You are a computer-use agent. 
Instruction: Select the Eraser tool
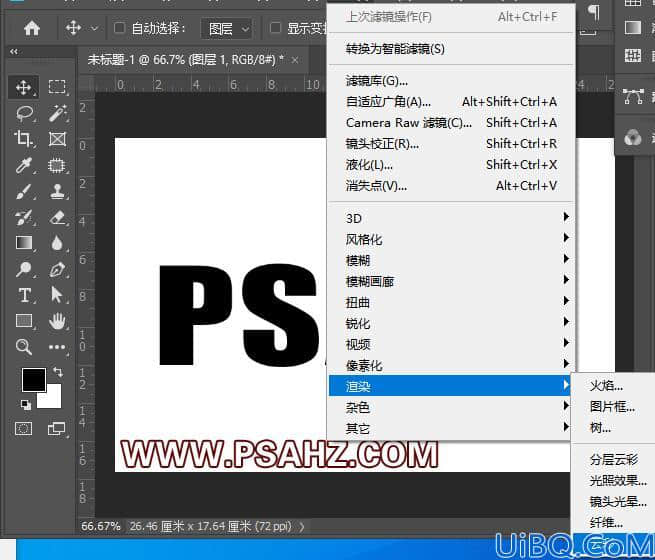click(x=57, y=217)
